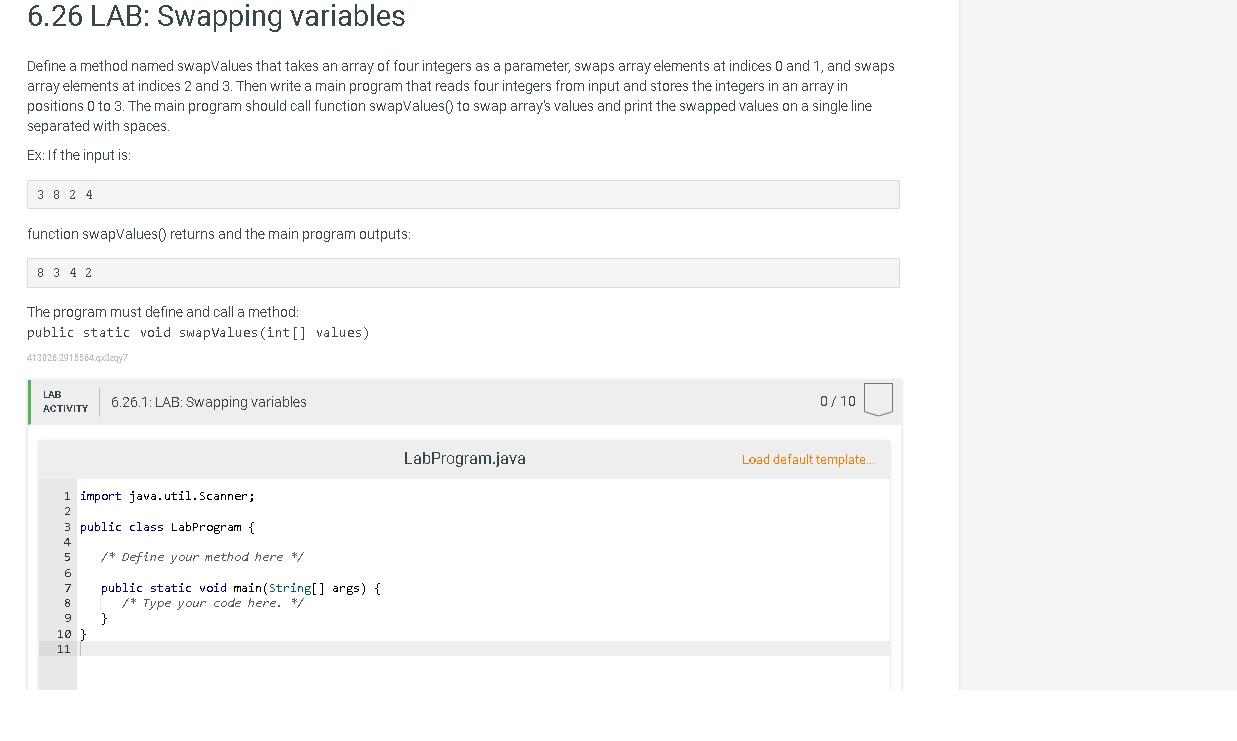
Task: Click the 'Define your method here' comment
Action: (x=202, y=557)
